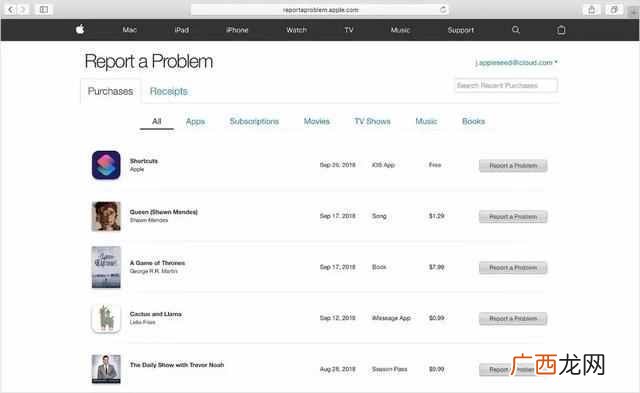Go forward with Safari forward arrow

23,9
